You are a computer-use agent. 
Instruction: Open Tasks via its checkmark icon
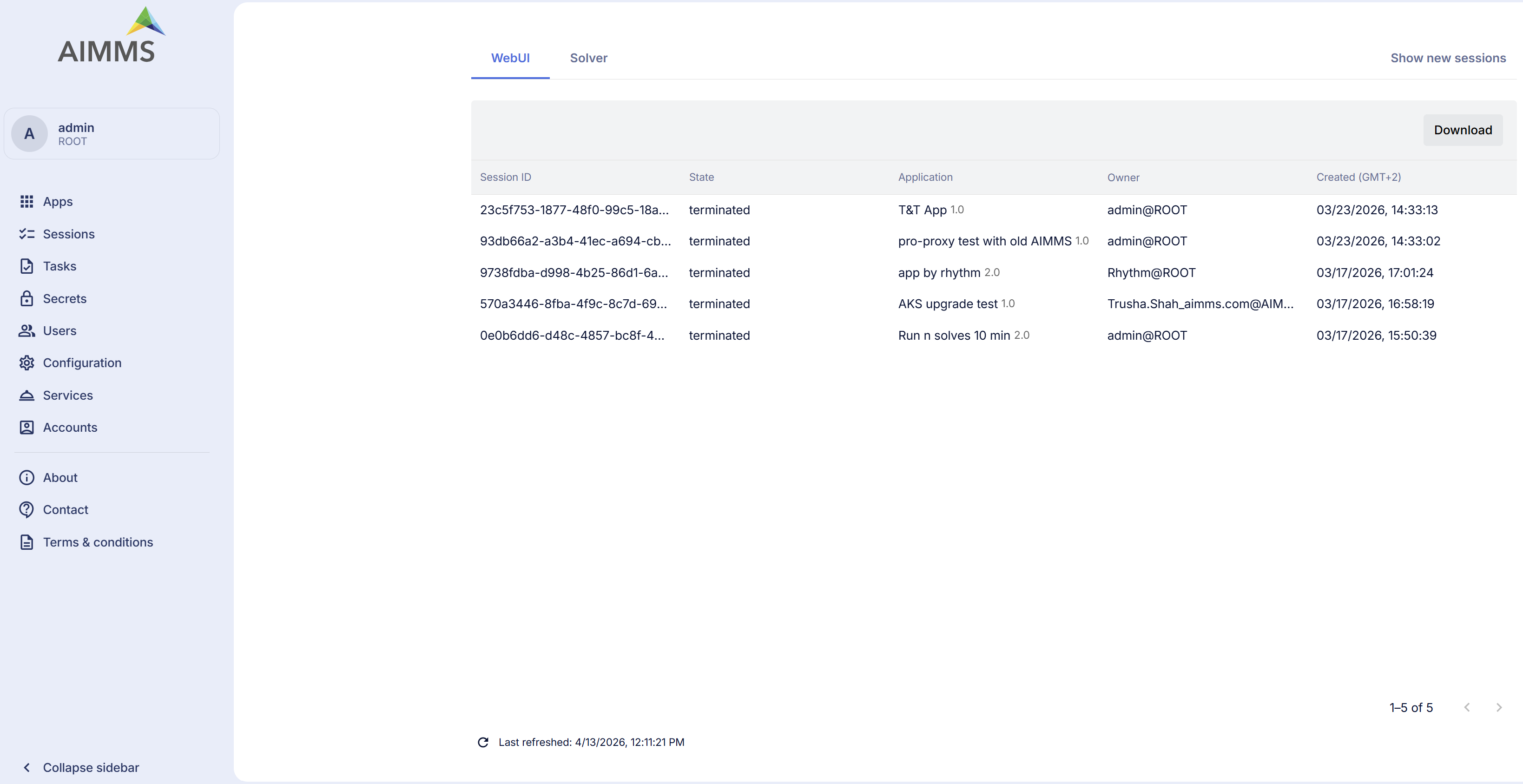coord(27,266)
